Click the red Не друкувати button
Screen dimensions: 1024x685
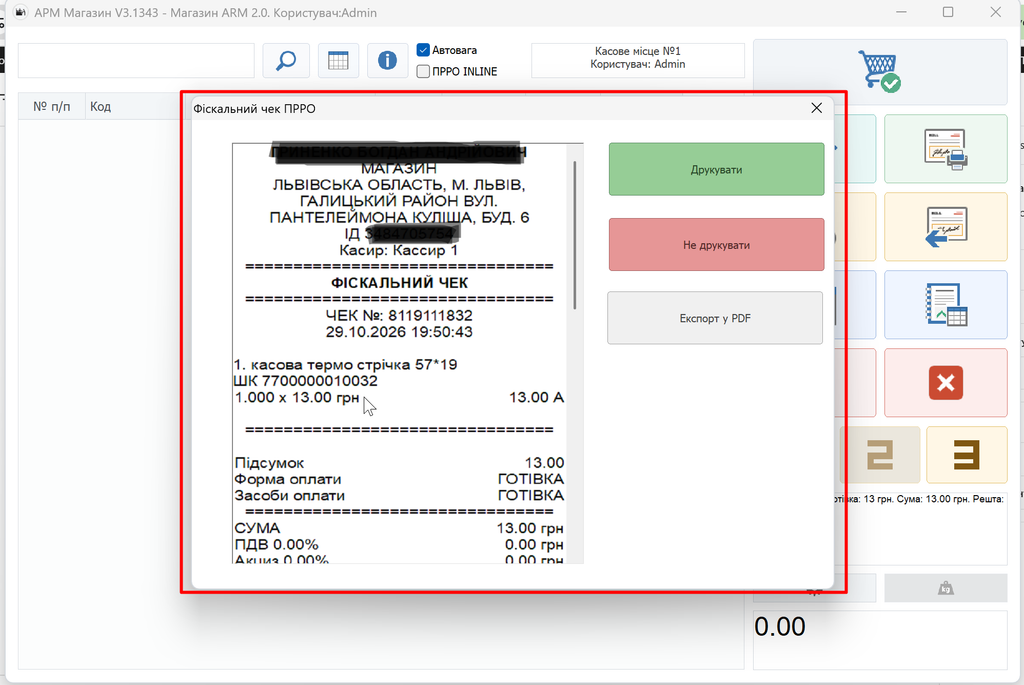pos(716,245)
